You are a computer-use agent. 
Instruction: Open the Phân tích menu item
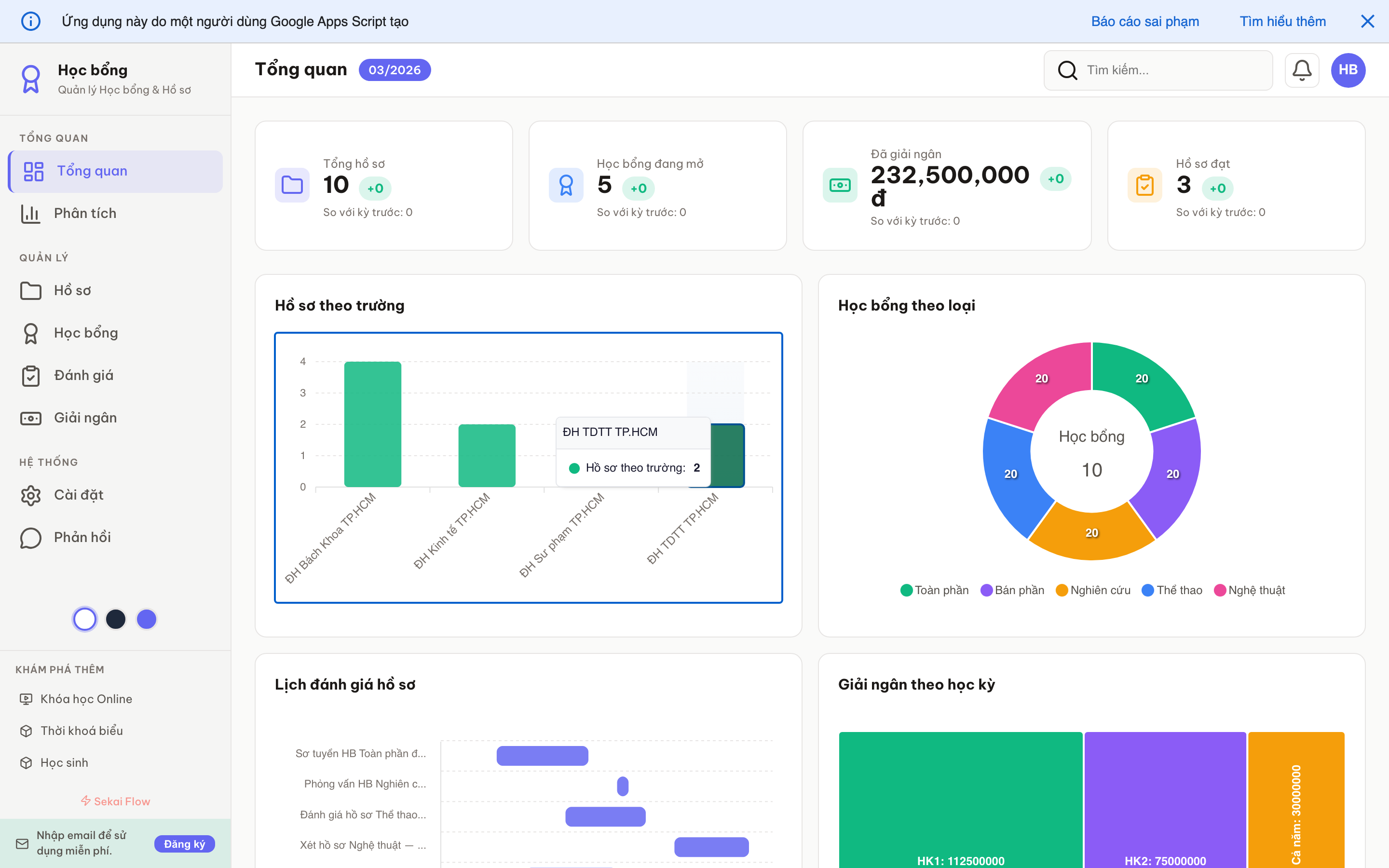[x=85, y=214]
